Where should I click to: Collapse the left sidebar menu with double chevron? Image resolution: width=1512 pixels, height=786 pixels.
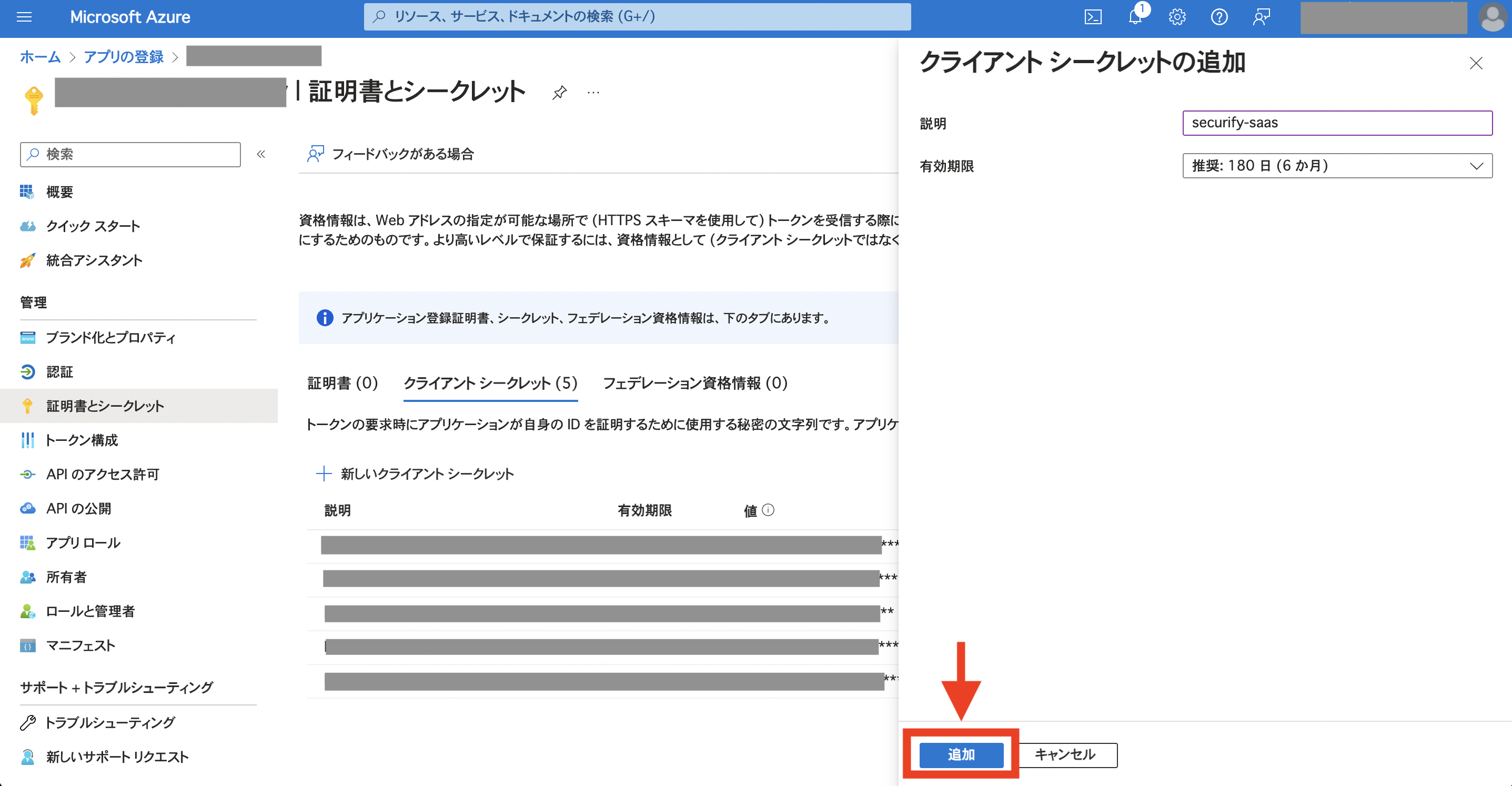(261, 154)
